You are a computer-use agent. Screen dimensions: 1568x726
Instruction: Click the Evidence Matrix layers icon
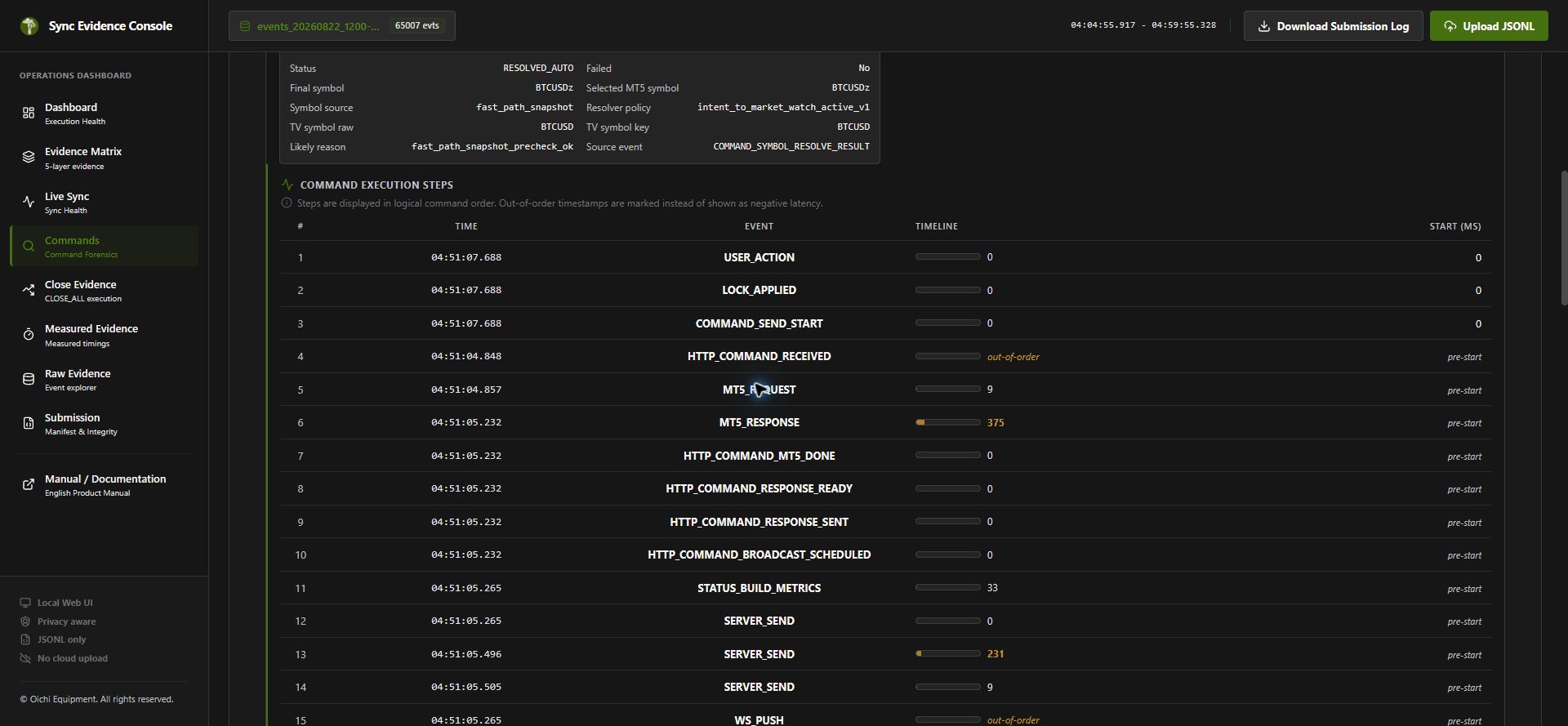tap(29, 158)
